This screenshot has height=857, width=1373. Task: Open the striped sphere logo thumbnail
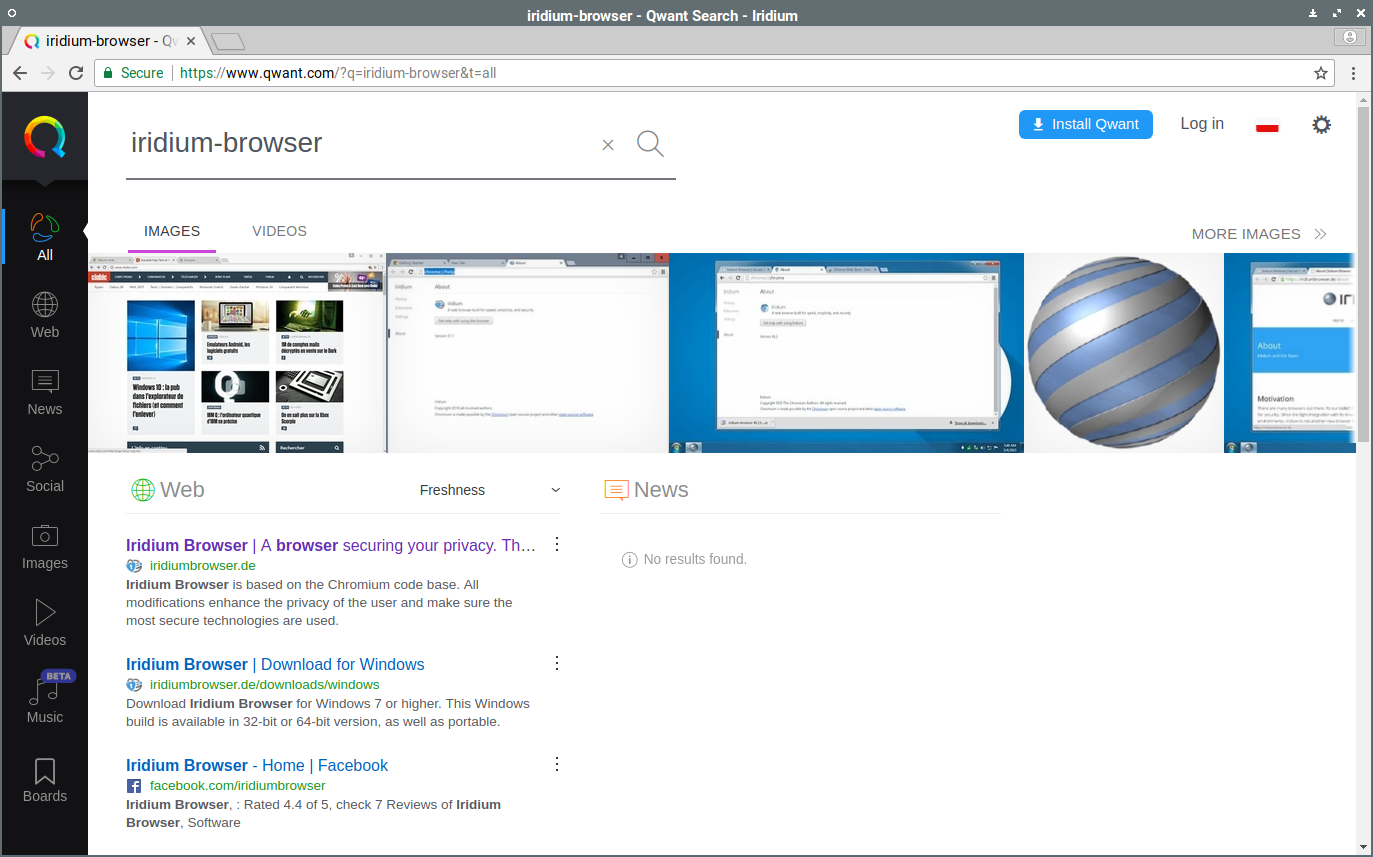(x=1124, y=353)
